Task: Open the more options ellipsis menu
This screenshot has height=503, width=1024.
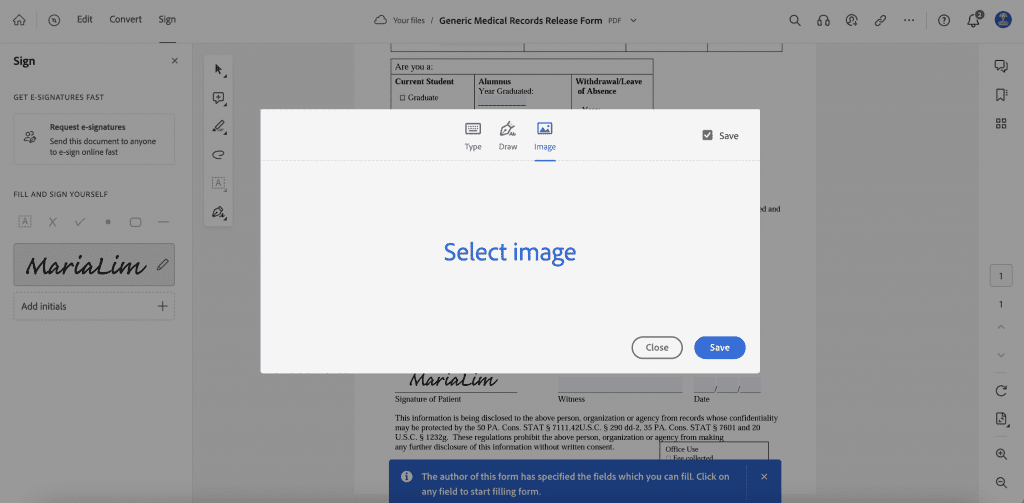Action: click(x=909, y=20)
